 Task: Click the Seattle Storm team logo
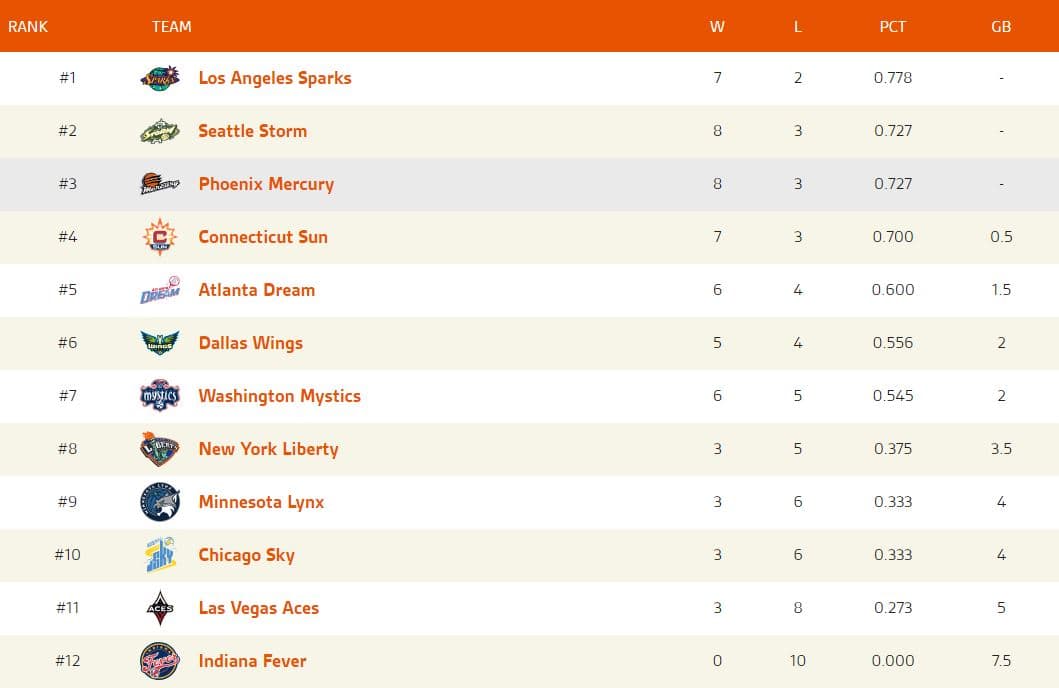tap(159, 131)
